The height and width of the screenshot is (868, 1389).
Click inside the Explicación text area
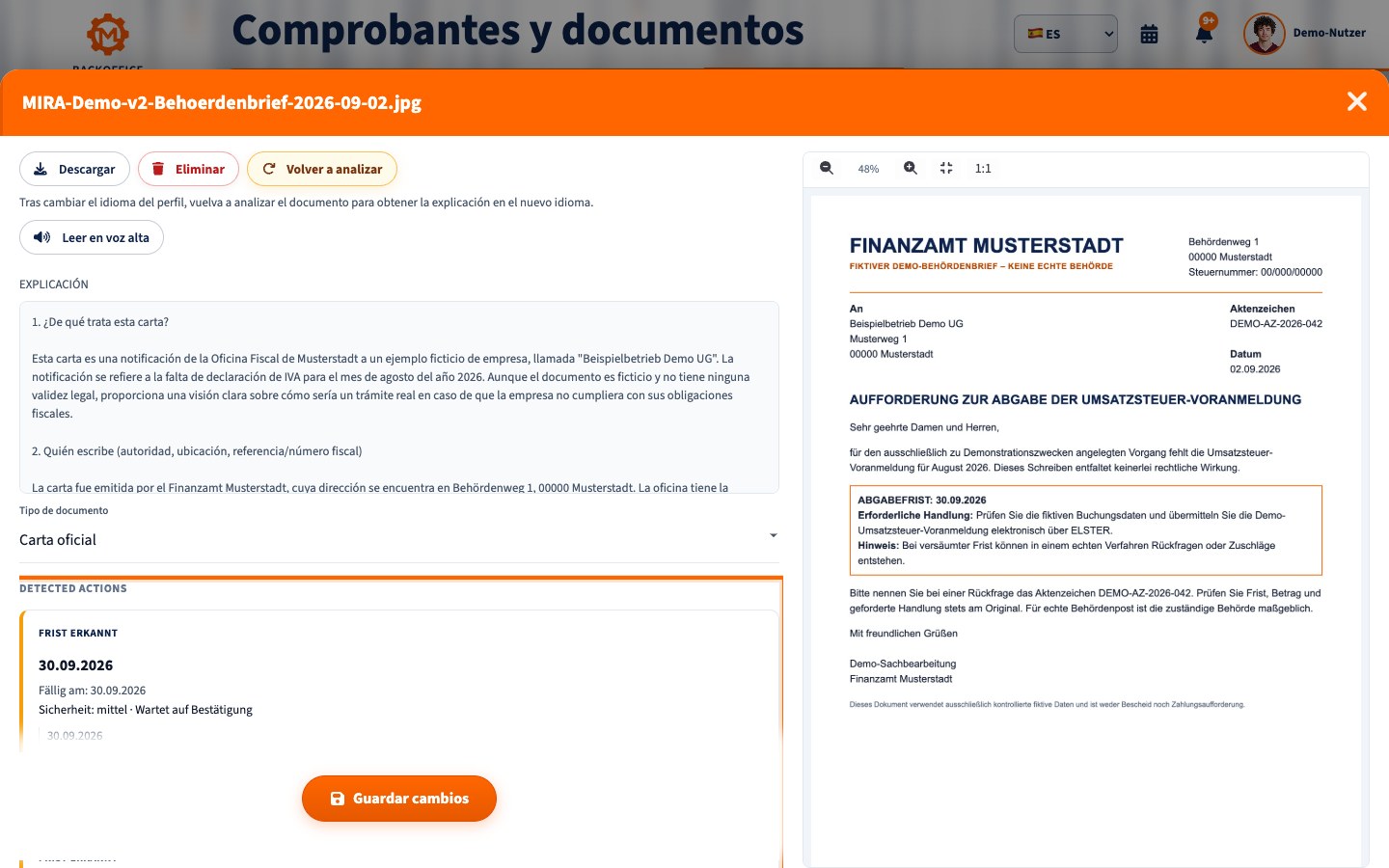click(x=399, y=397)
